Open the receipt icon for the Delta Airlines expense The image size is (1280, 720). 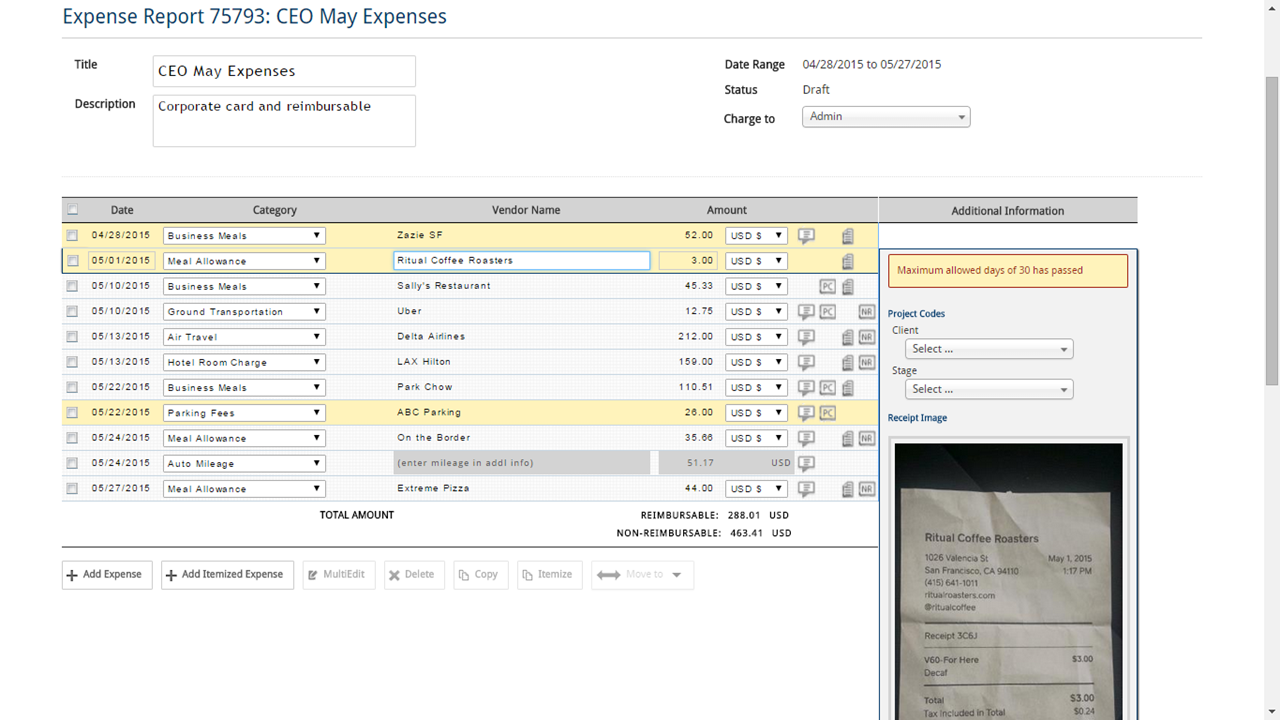point(847,337)
